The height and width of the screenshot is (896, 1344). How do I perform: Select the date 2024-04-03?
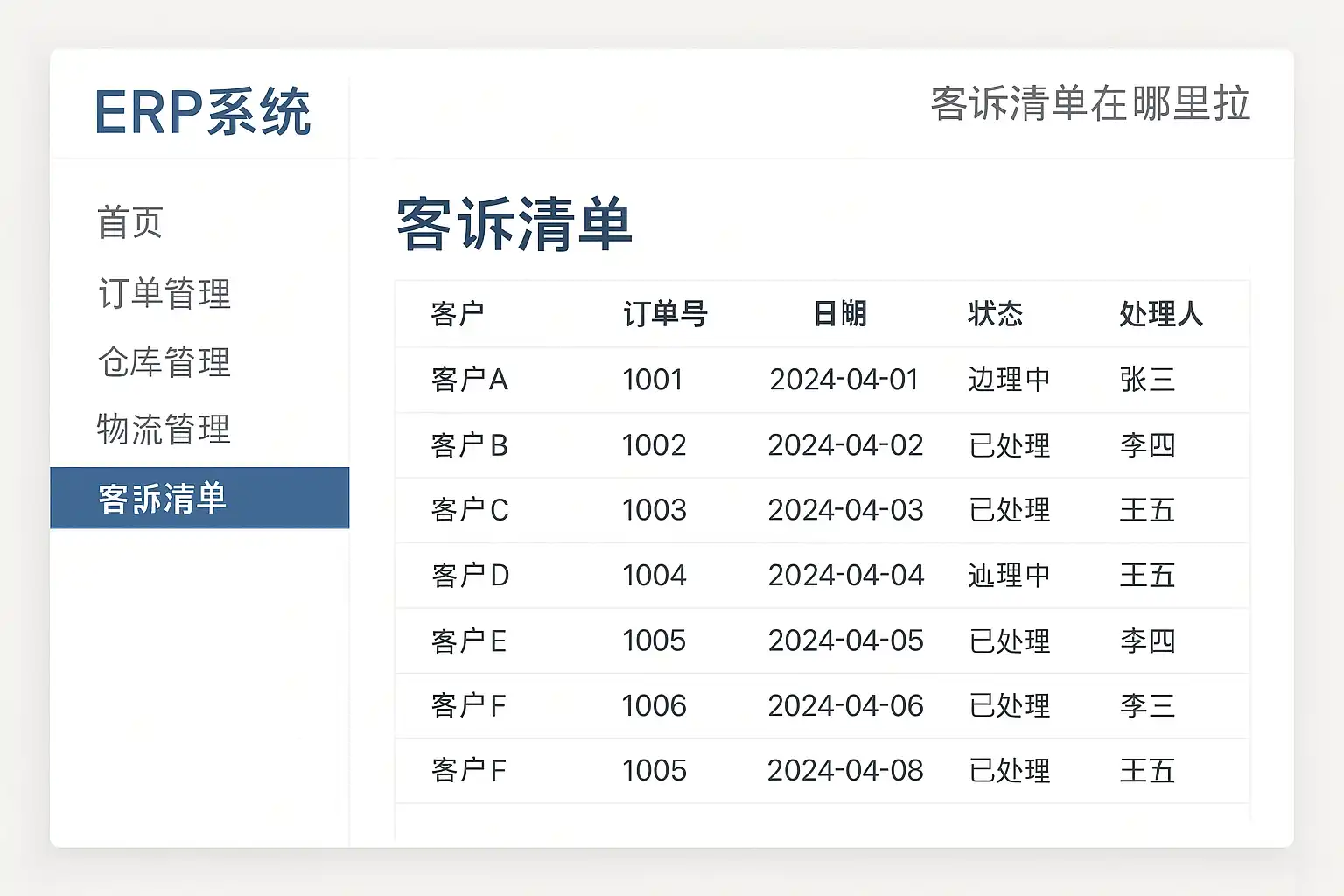846,510
